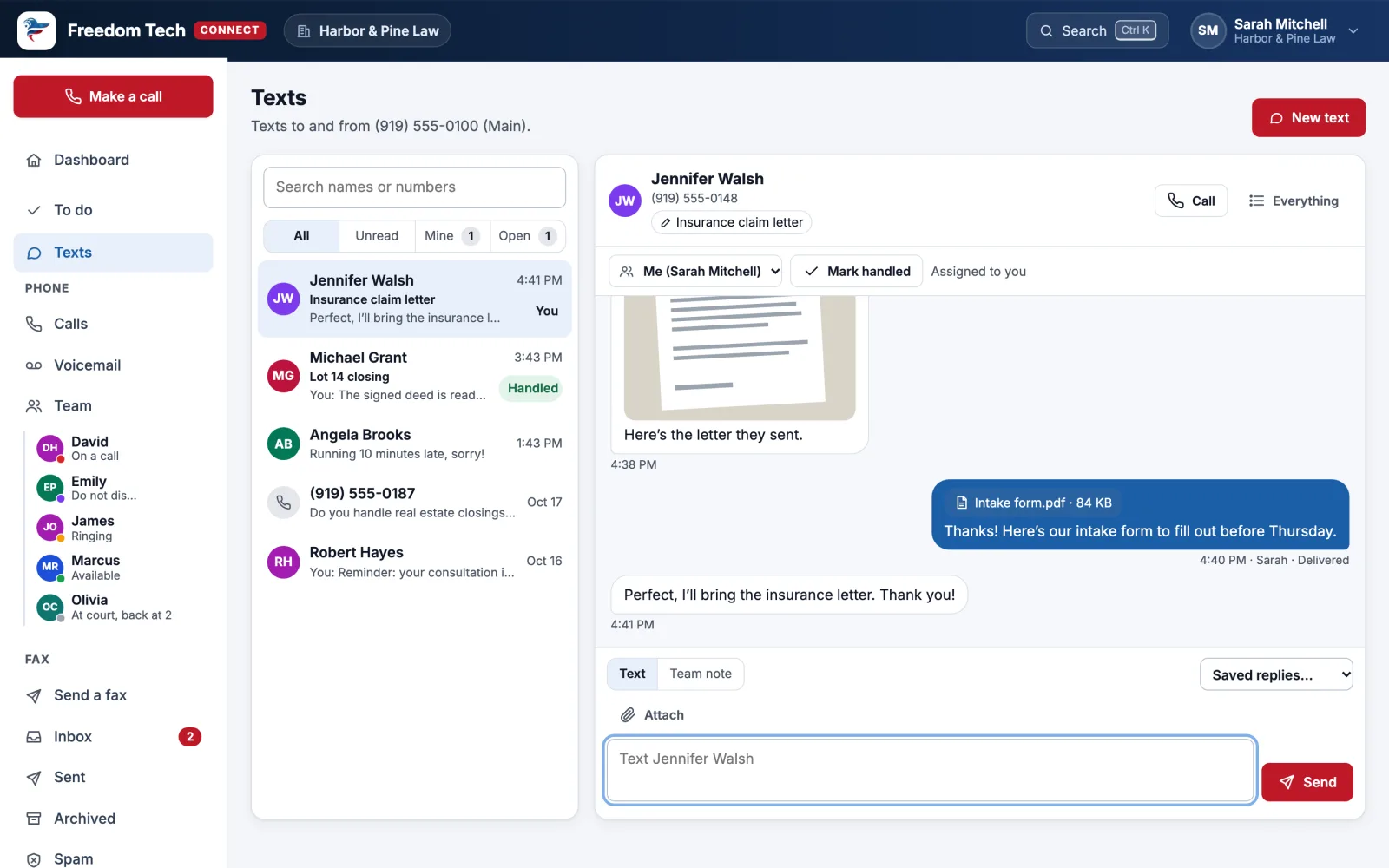This screenshot has width=1389, height=868.
Task: Click pencil icon on Insurance claim letter tag
Action: [x=665, y=223]
